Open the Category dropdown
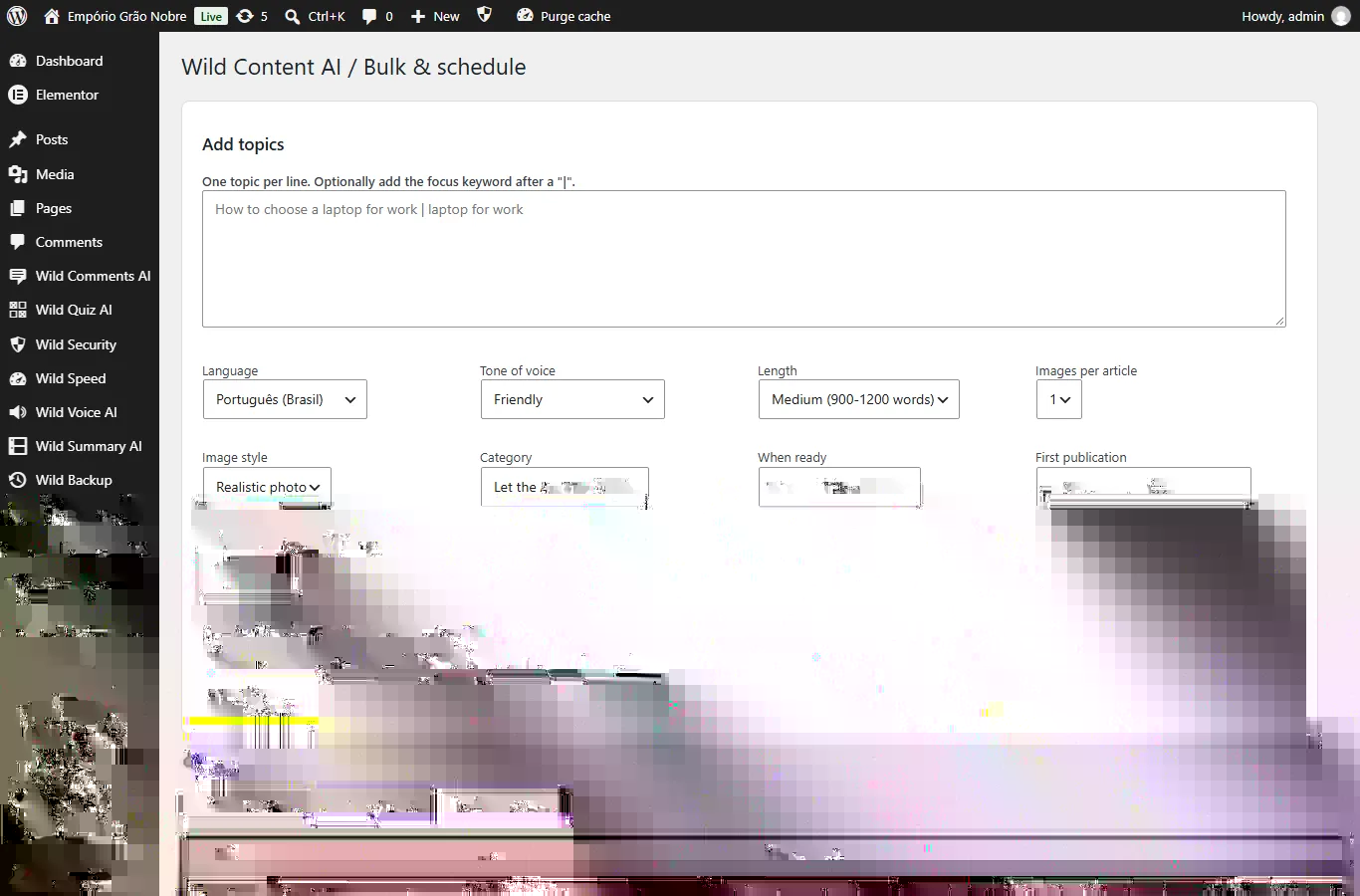Screen dimensions: 1360x896 565,487
